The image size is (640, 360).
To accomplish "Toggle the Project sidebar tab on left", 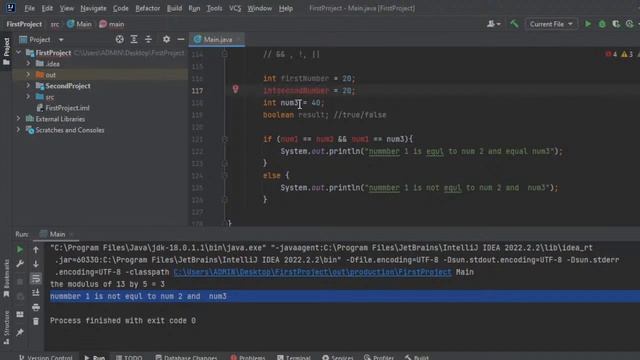I will coord(6,51).
